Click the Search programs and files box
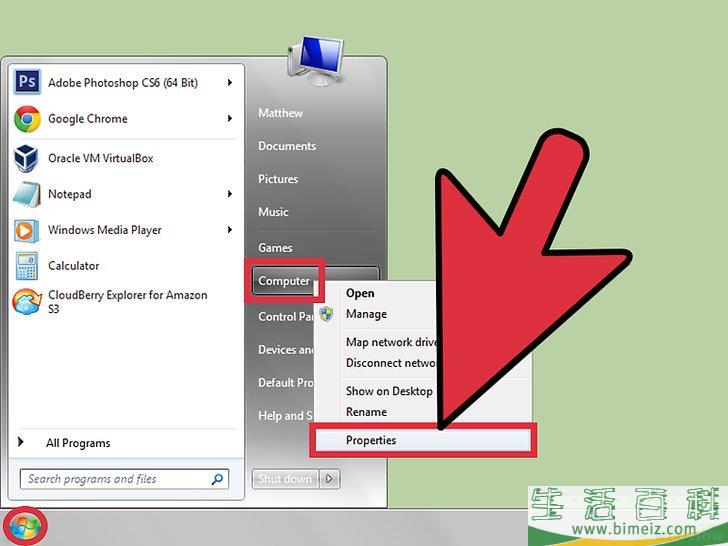Image resolution: width=728 pixels, height=546 pixels. [x=124, y=479]
